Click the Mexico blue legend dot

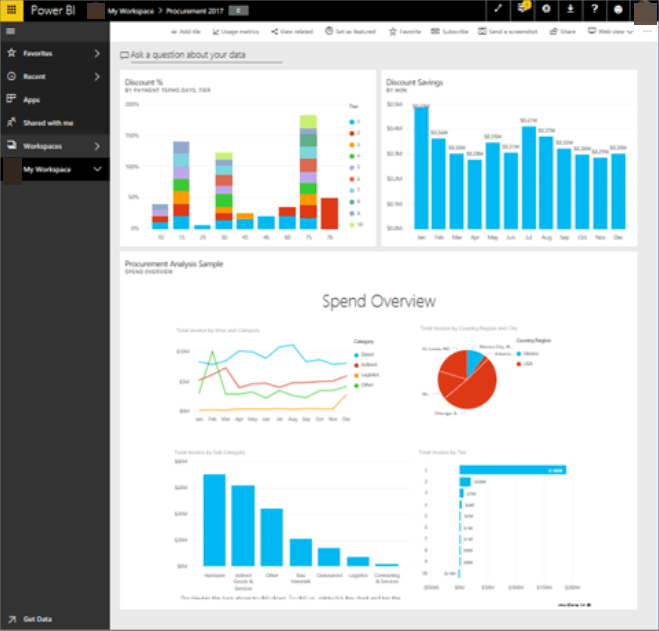[x=519, y=354]
